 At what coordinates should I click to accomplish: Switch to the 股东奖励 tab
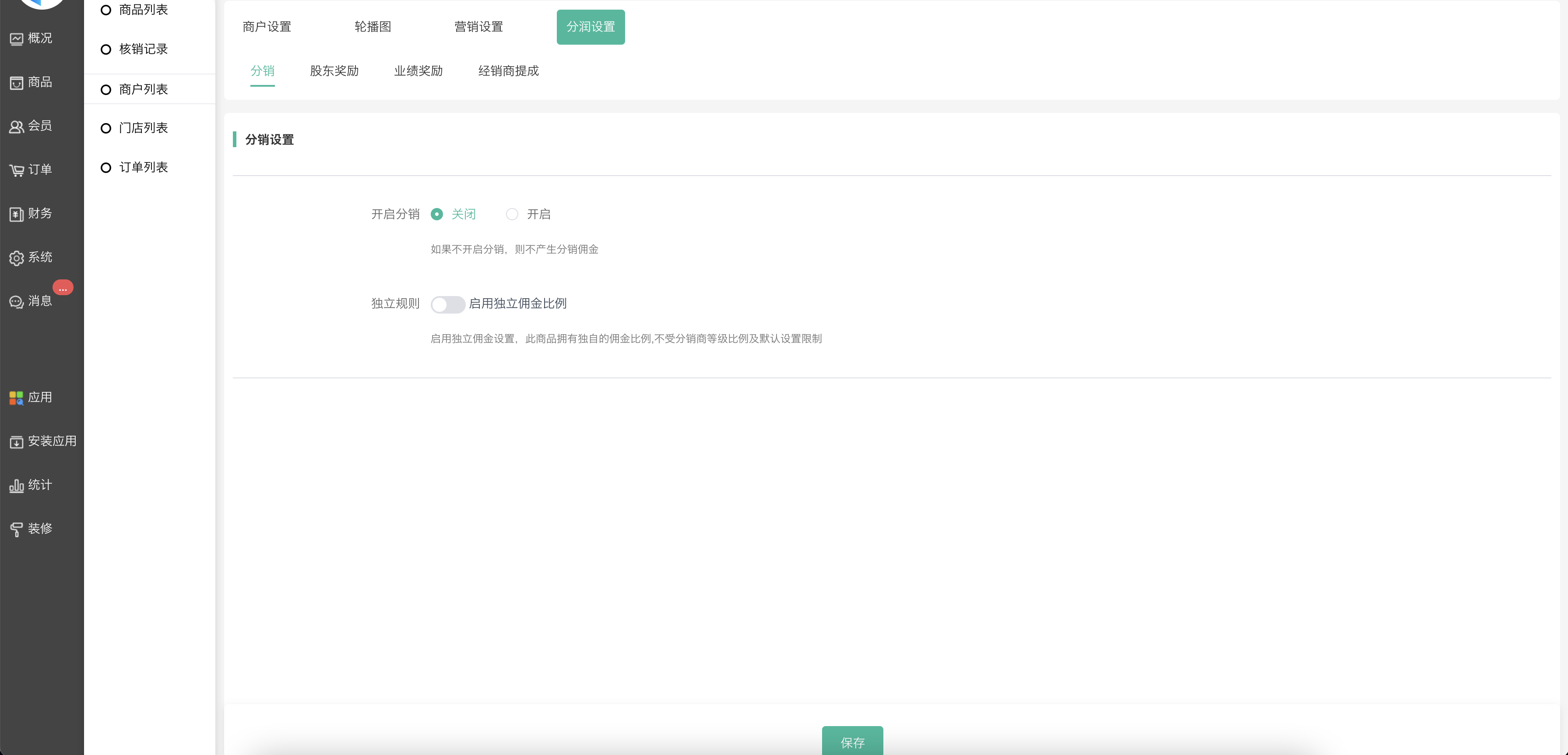(334, 71)
